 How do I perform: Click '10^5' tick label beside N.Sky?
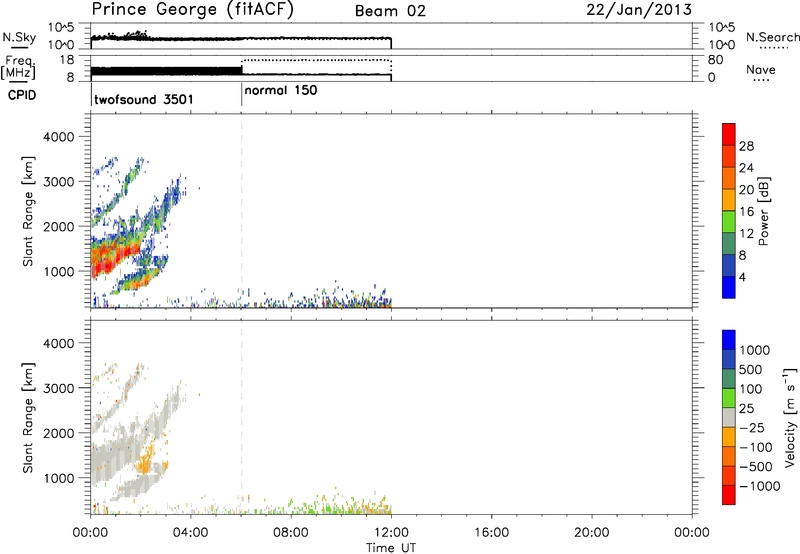61,27
